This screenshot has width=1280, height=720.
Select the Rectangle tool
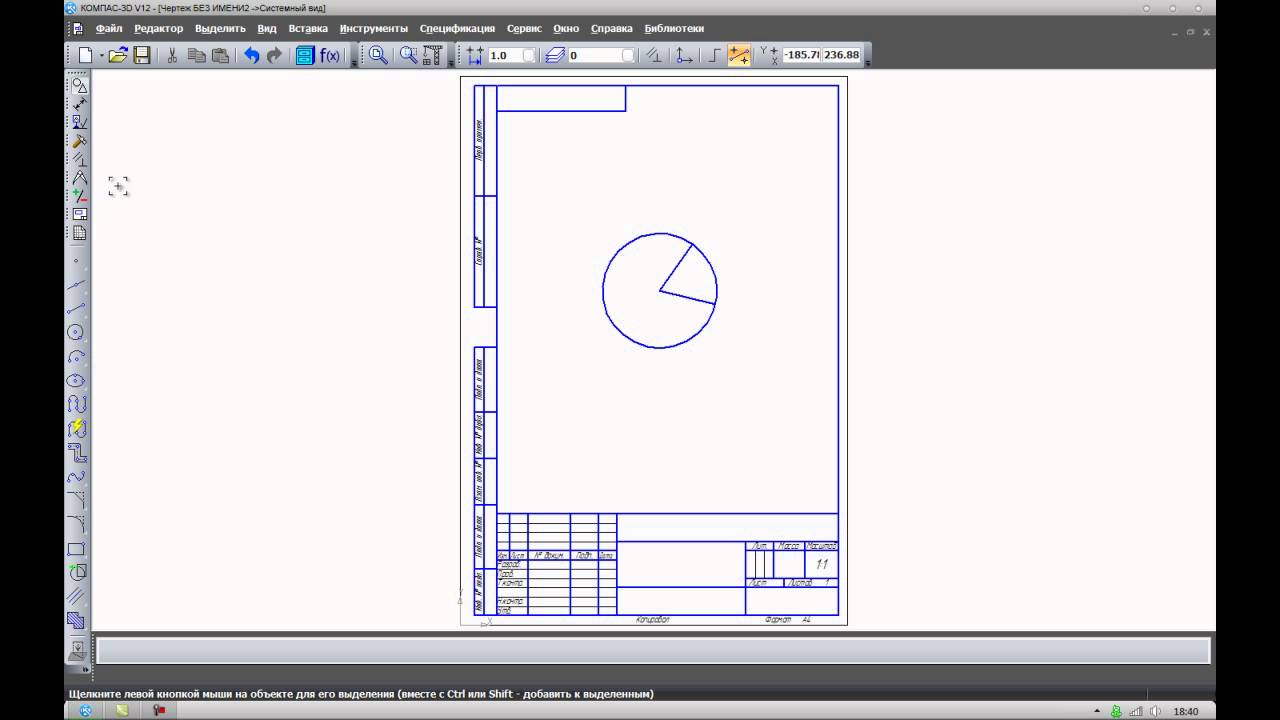pos(76,549)
